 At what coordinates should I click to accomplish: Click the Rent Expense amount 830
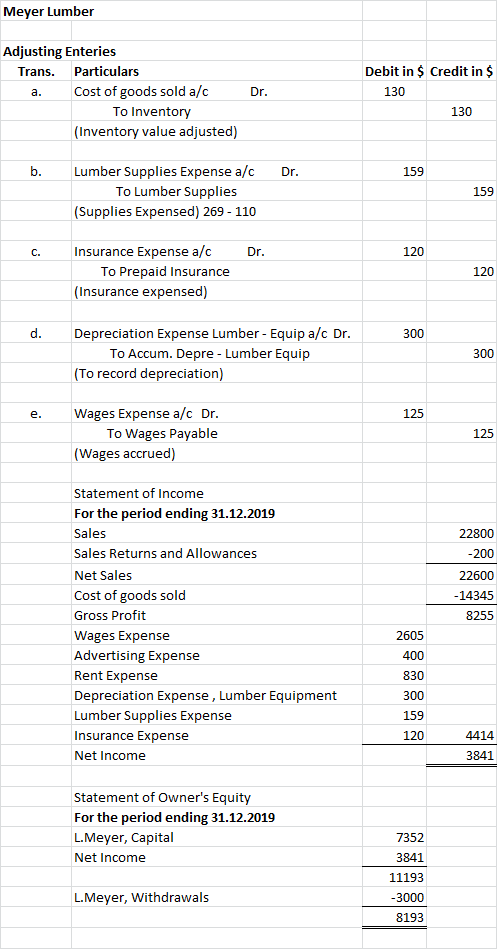pos(413,675)
